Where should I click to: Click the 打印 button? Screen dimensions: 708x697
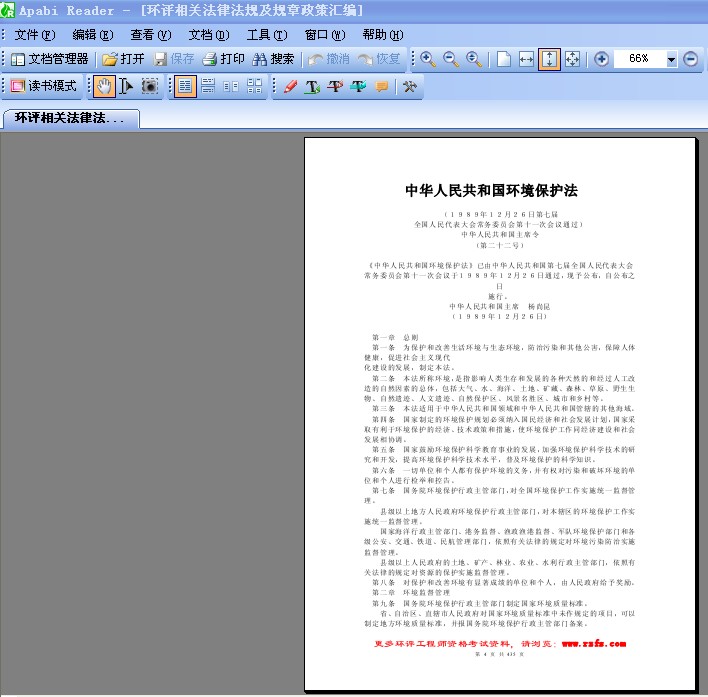pos(224,59)
